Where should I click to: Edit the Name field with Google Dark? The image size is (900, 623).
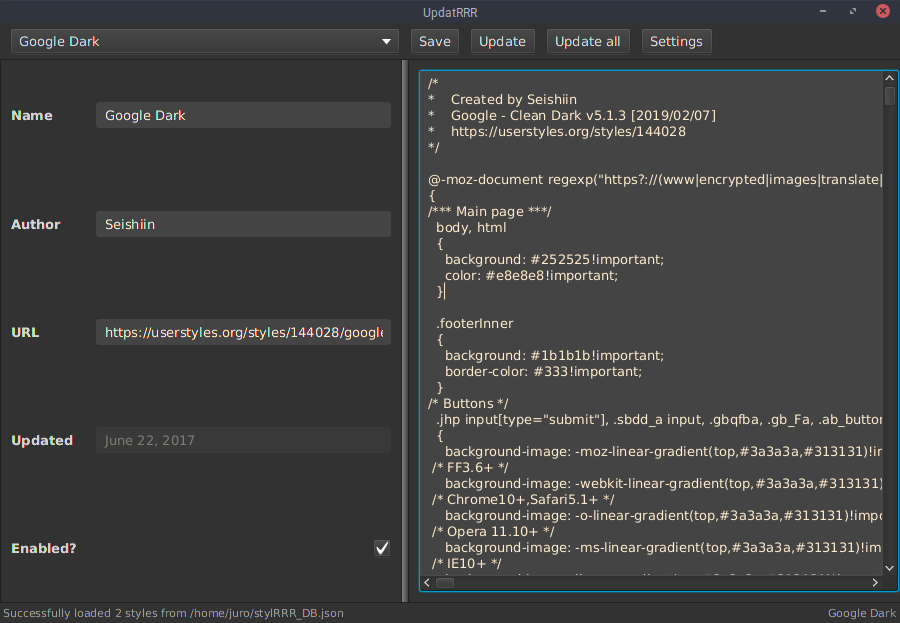tap(243, 115)
